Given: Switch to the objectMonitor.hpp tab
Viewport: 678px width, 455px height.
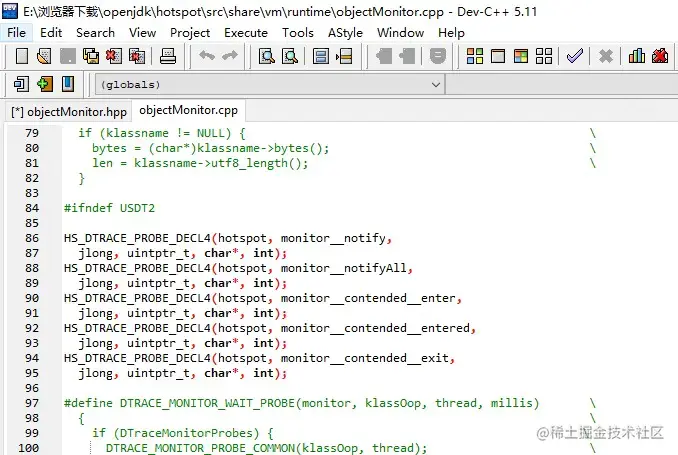Looking at the screenshot, I should tap(69, 112).
